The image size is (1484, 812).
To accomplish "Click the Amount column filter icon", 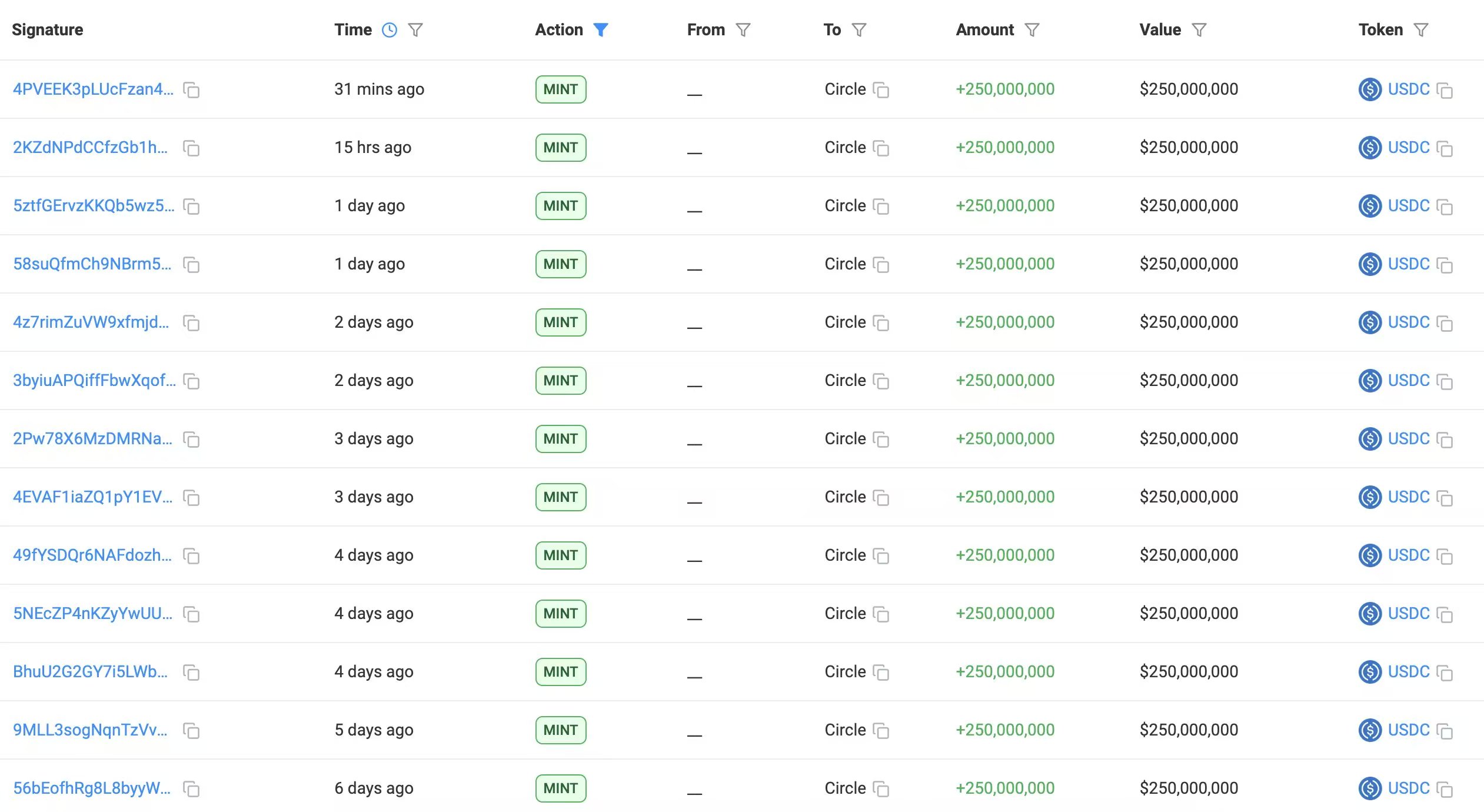I will pyautogui.click(x=1032, y=30).
